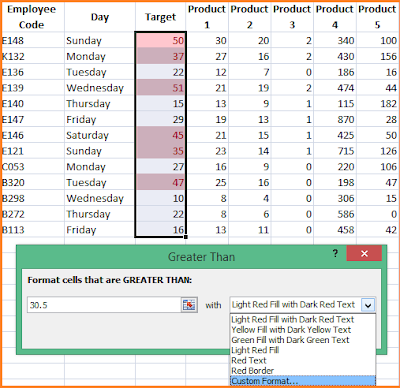
Task: Click the Greater Than dialog title bar
Action: point(201,257)
